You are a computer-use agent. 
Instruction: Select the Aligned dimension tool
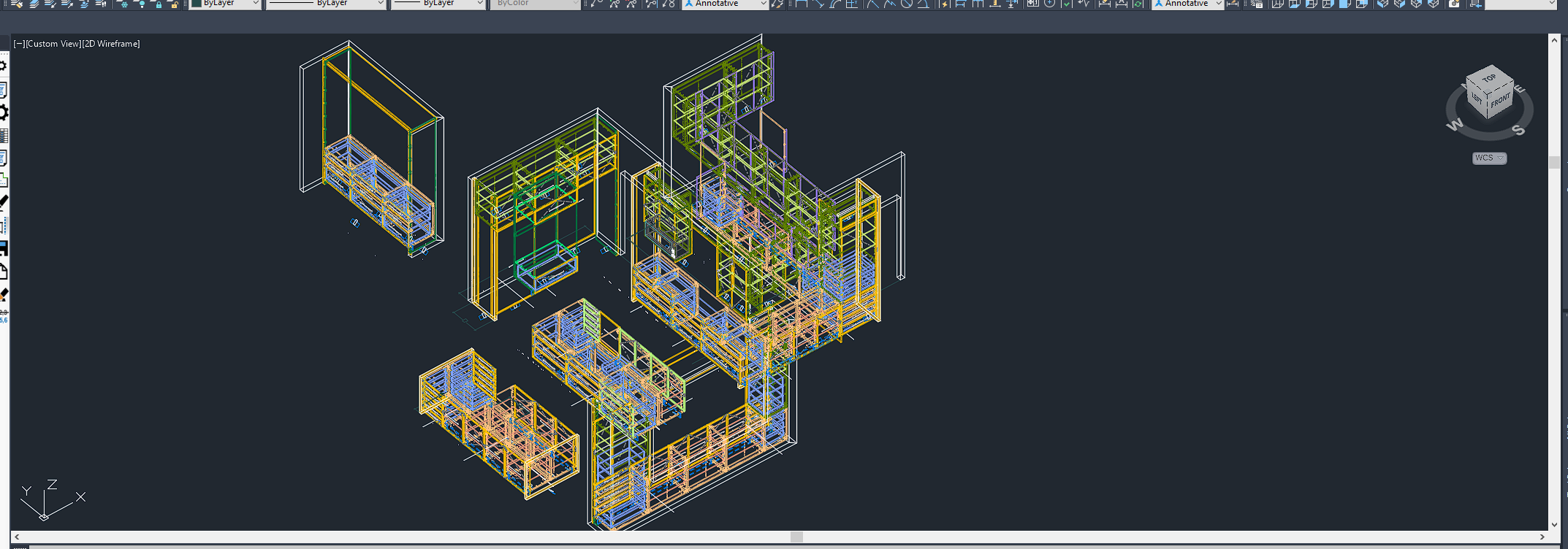pos(818,4)
